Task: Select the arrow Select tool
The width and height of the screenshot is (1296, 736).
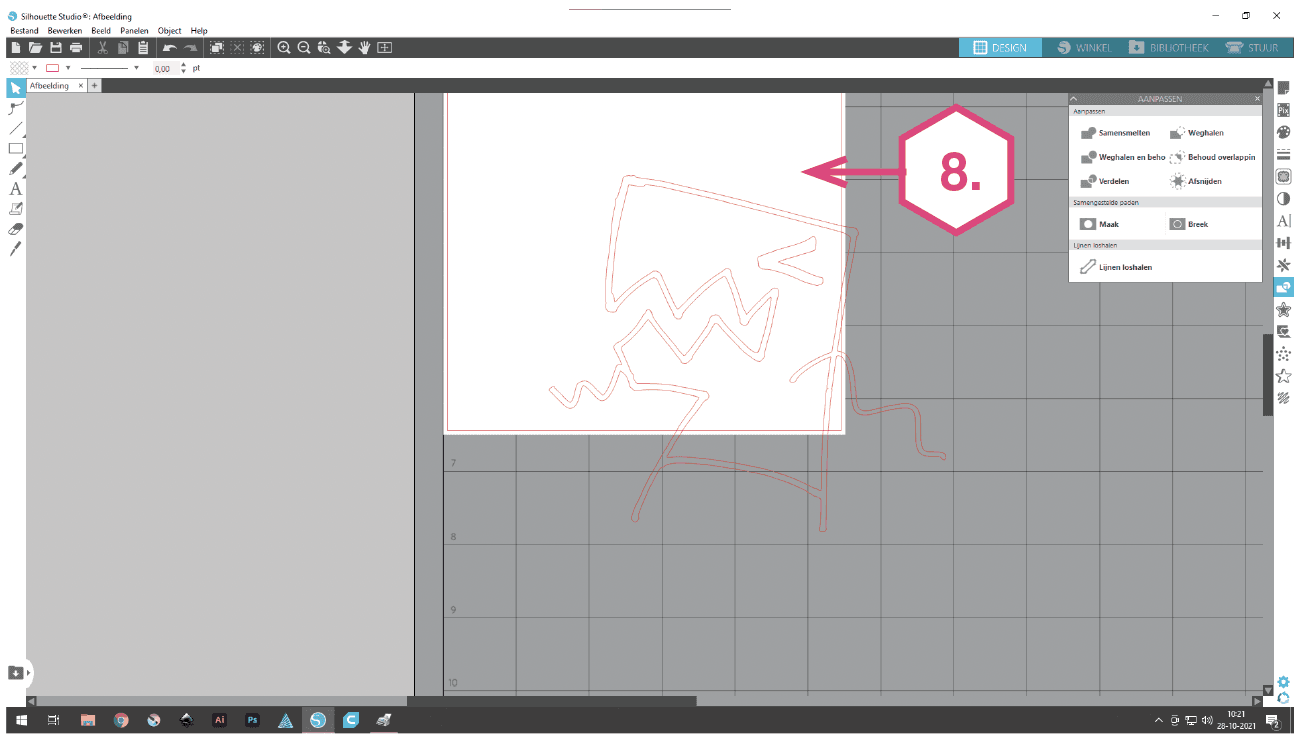Action: click(16, 88)
